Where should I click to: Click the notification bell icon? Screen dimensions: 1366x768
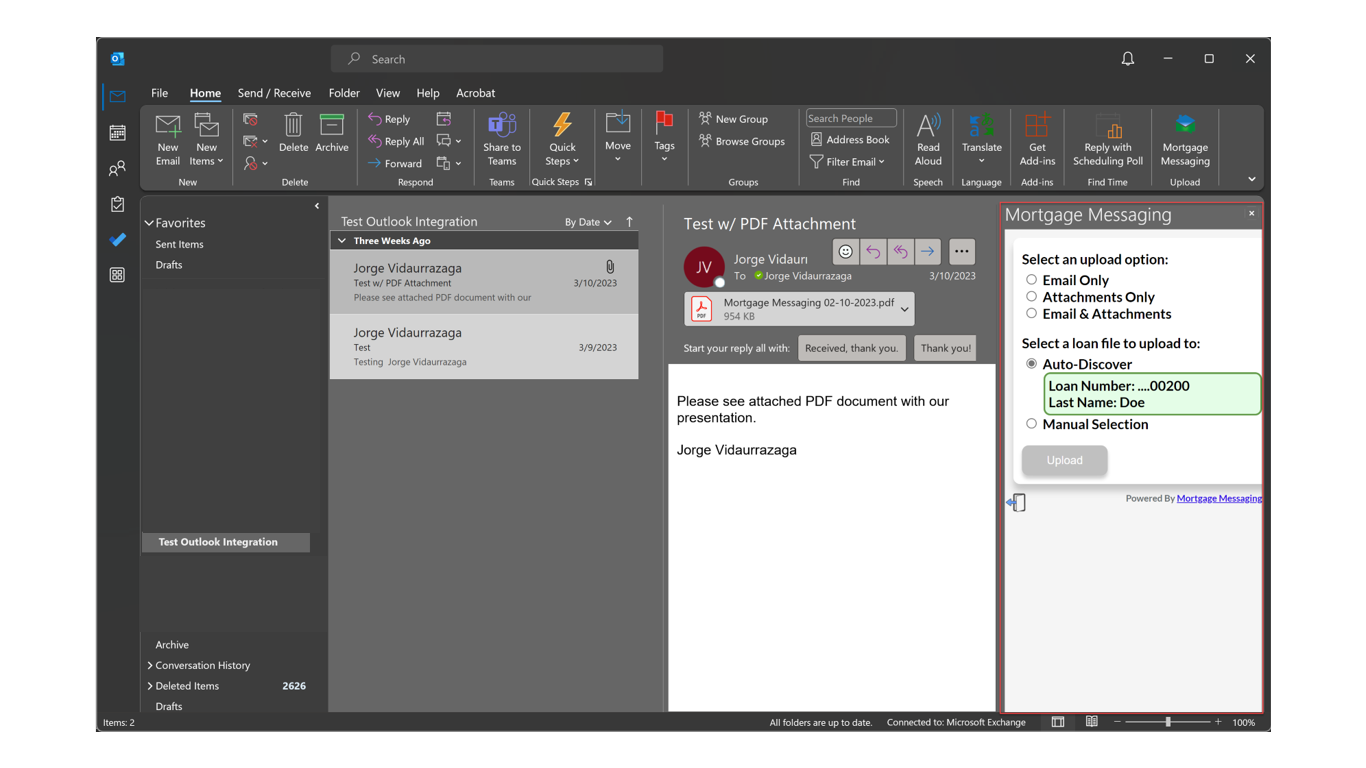pos(1128,59)
